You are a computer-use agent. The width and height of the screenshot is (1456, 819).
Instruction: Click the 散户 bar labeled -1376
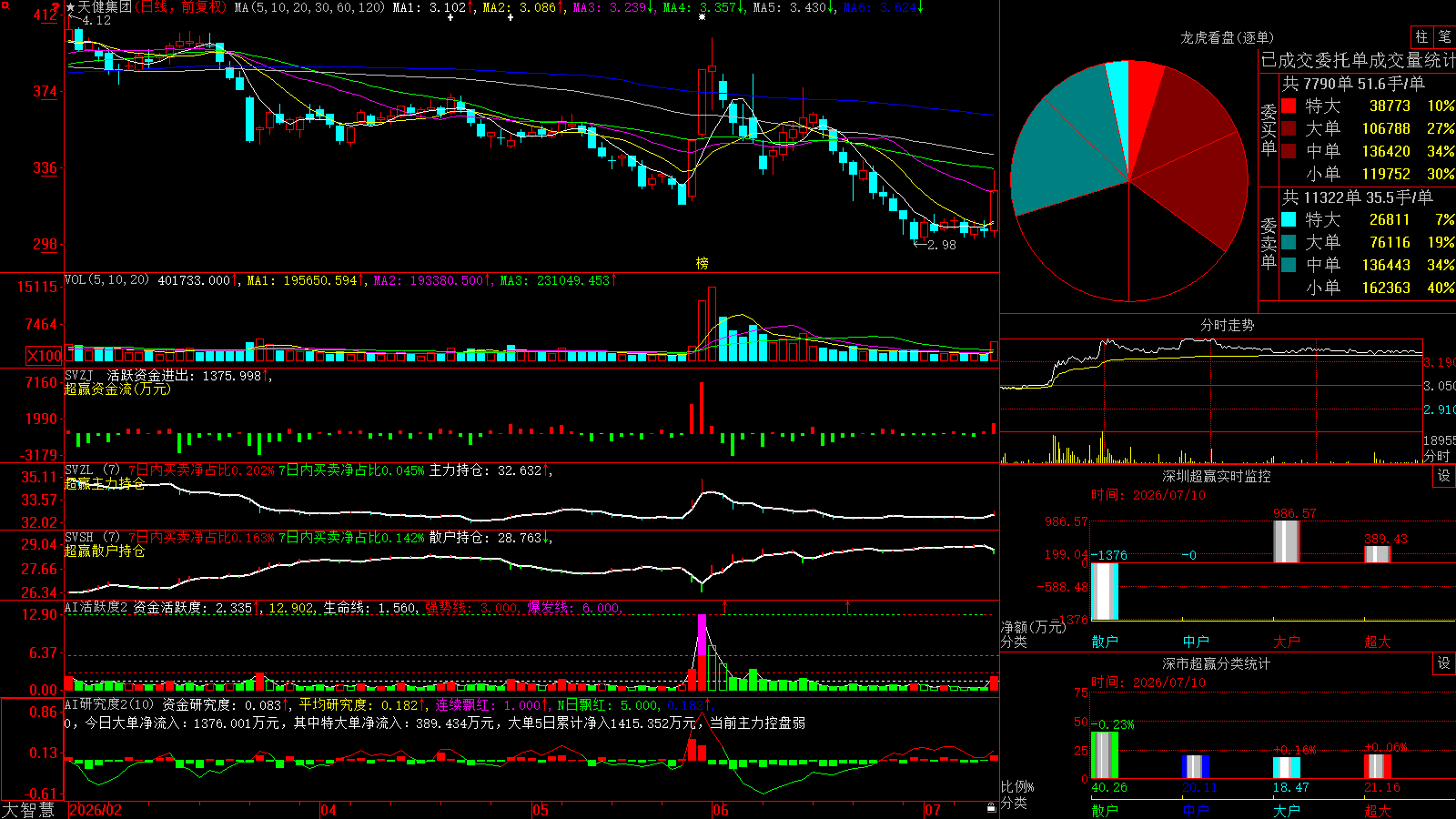(1105, 591)
